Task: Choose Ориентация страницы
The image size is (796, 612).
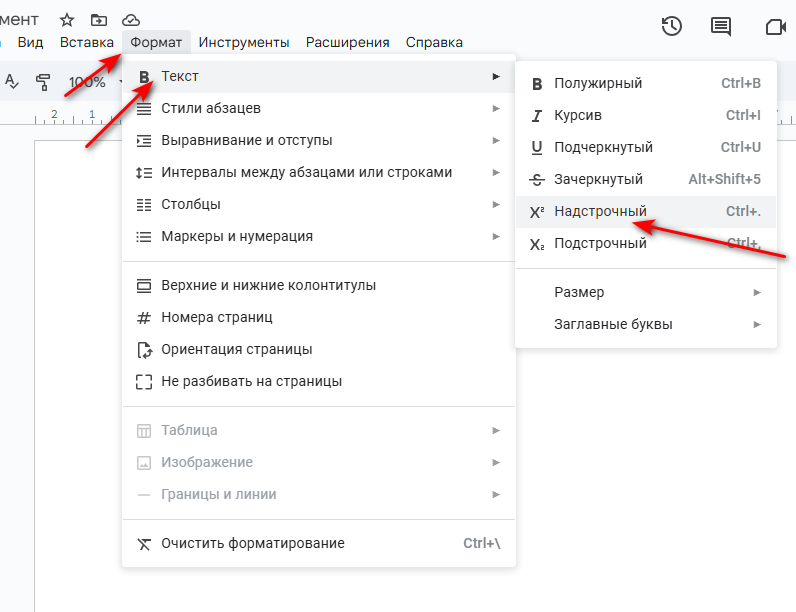Action: click(x=319, y=350)
